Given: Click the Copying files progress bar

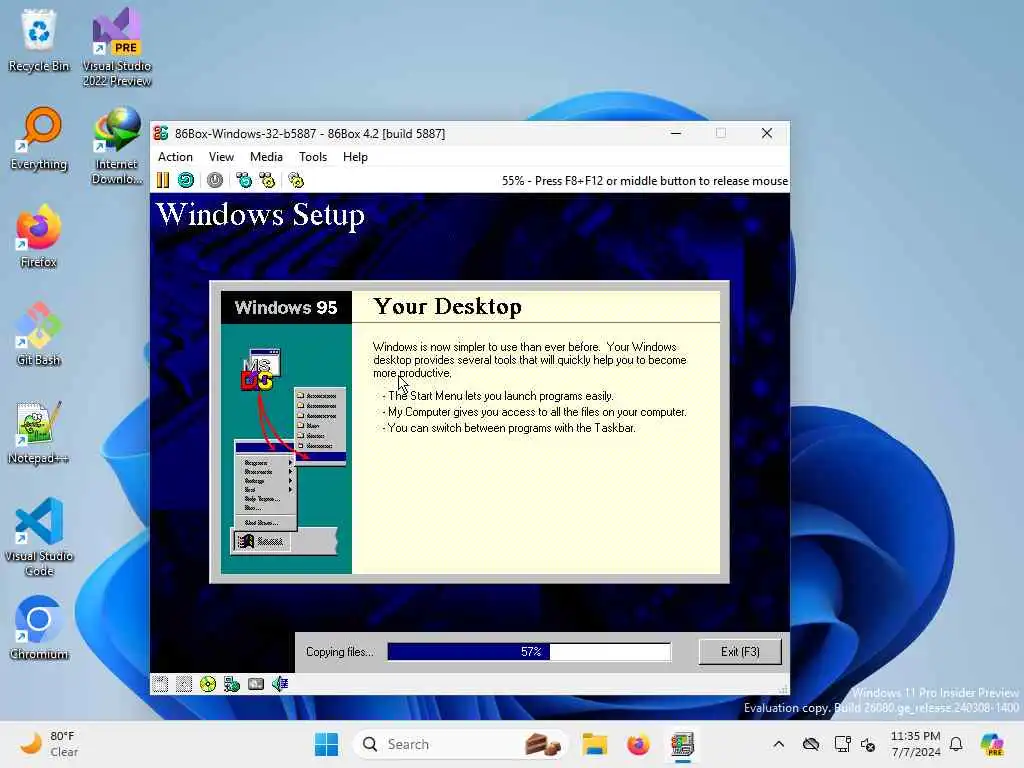Looking at the screenshot, I should click(x=529, y=652).
